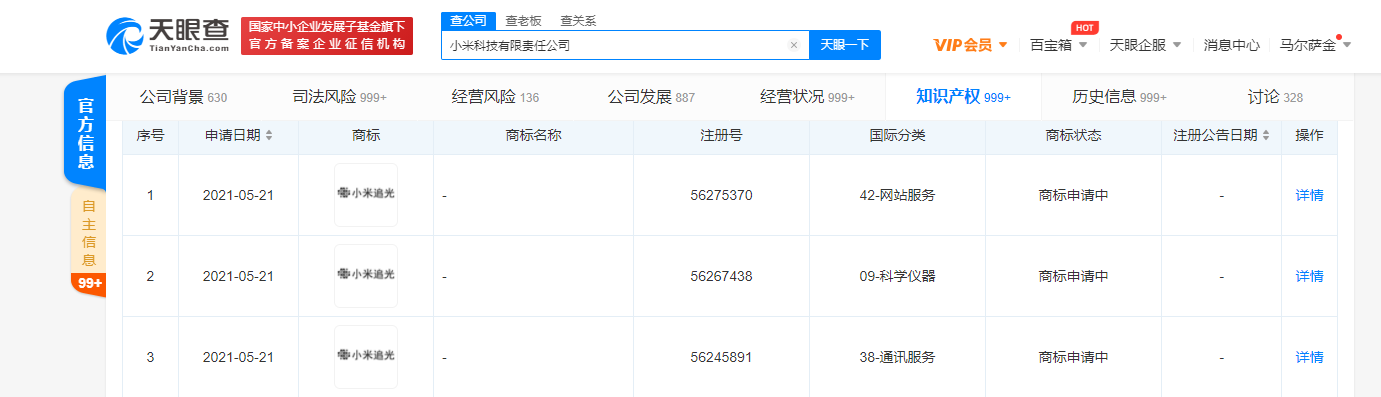
Task: Click registration number 56245891
Action: [721, 357]
